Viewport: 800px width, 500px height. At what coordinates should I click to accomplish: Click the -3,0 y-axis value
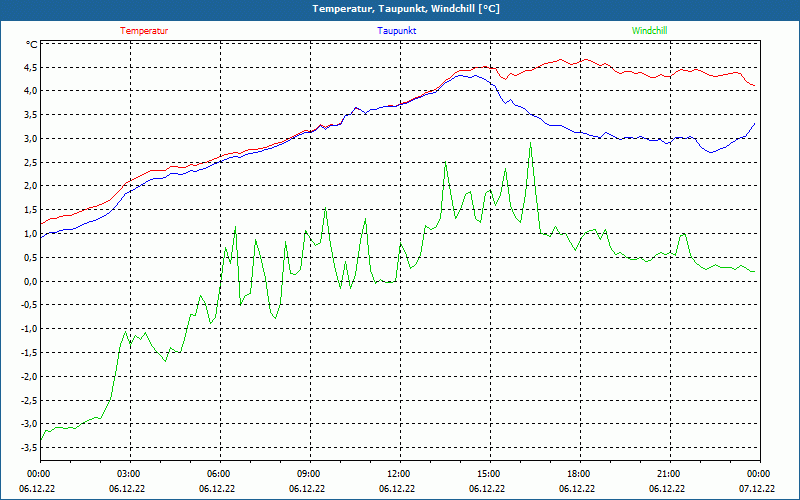pyautogui.click(x=29, y=424)
